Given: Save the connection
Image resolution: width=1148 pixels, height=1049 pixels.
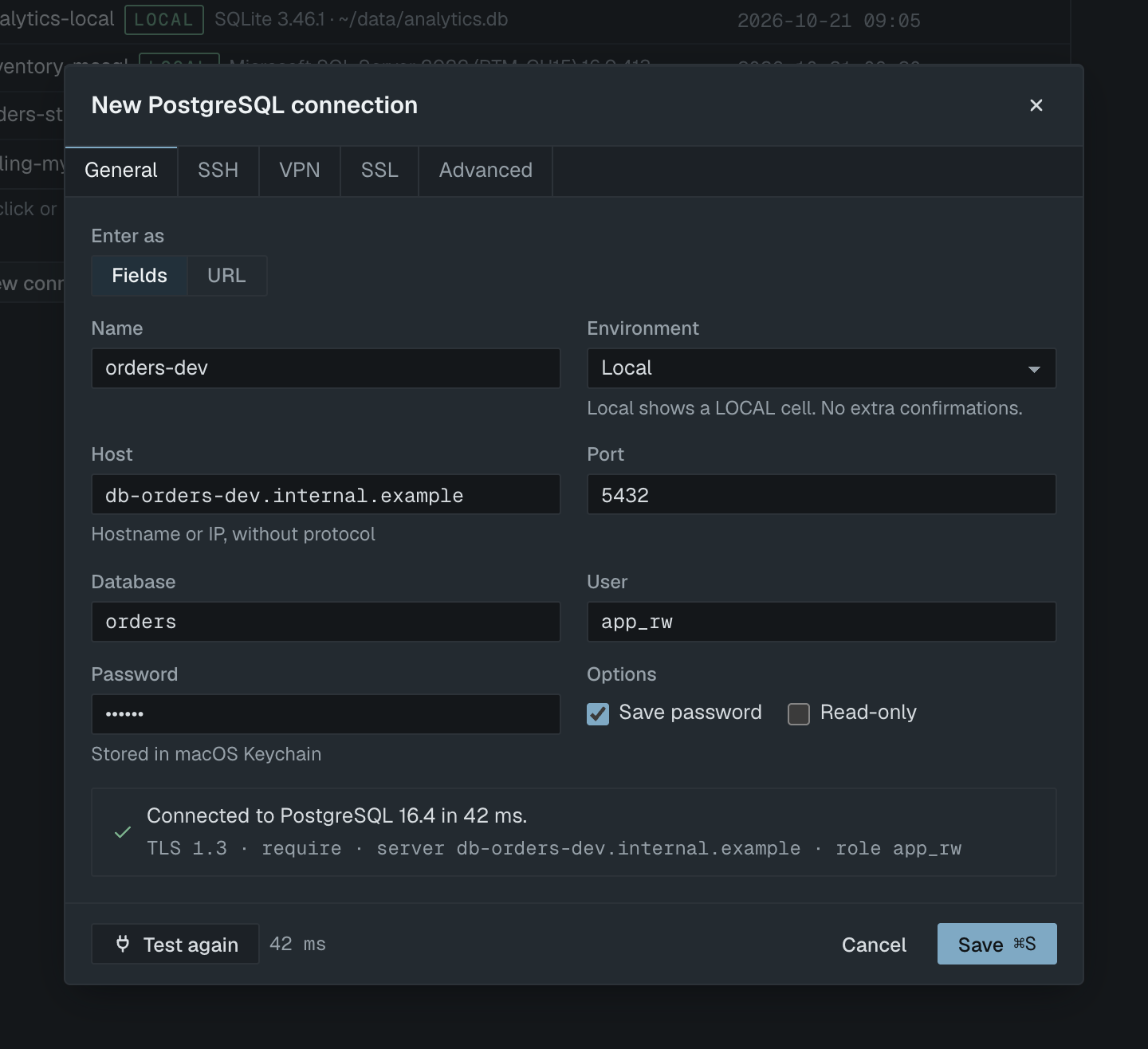Looking at the screenshot, I should [997, 945].
